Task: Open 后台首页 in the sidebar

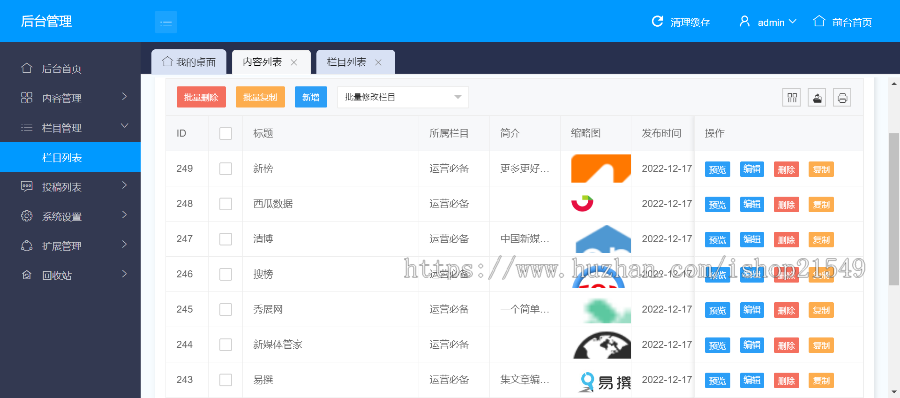Action: pyautogui.click(x=70, y=68)
